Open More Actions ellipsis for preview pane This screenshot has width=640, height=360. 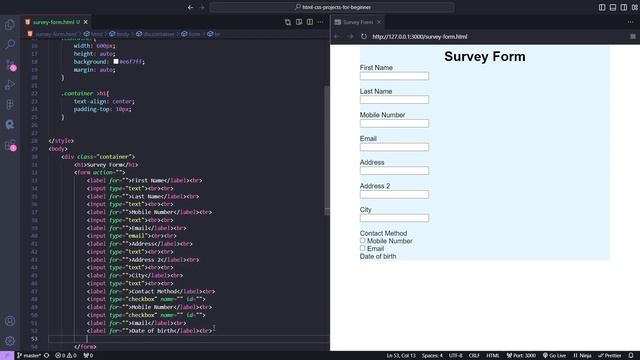pyautogui.click(x=631, y=22)
